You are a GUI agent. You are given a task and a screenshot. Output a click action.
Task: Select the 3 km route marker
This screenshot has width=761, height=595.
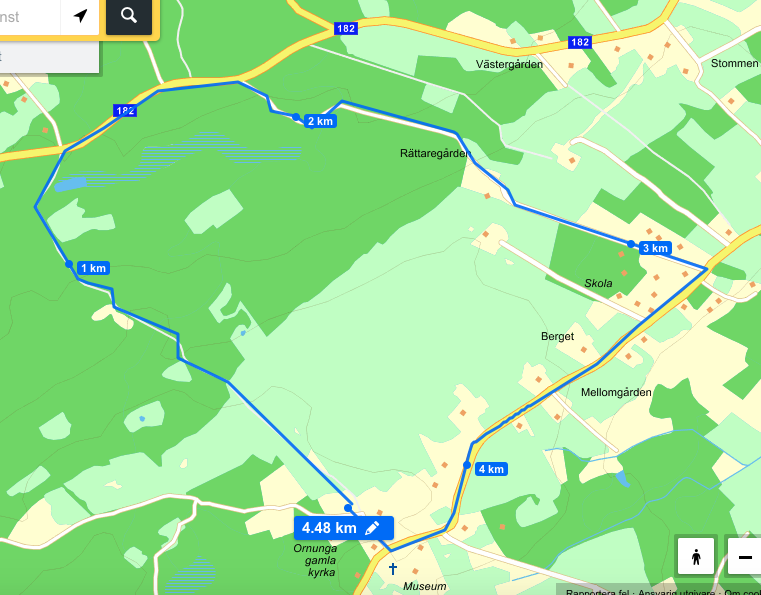pyautogui.click(x=655, y=248)
